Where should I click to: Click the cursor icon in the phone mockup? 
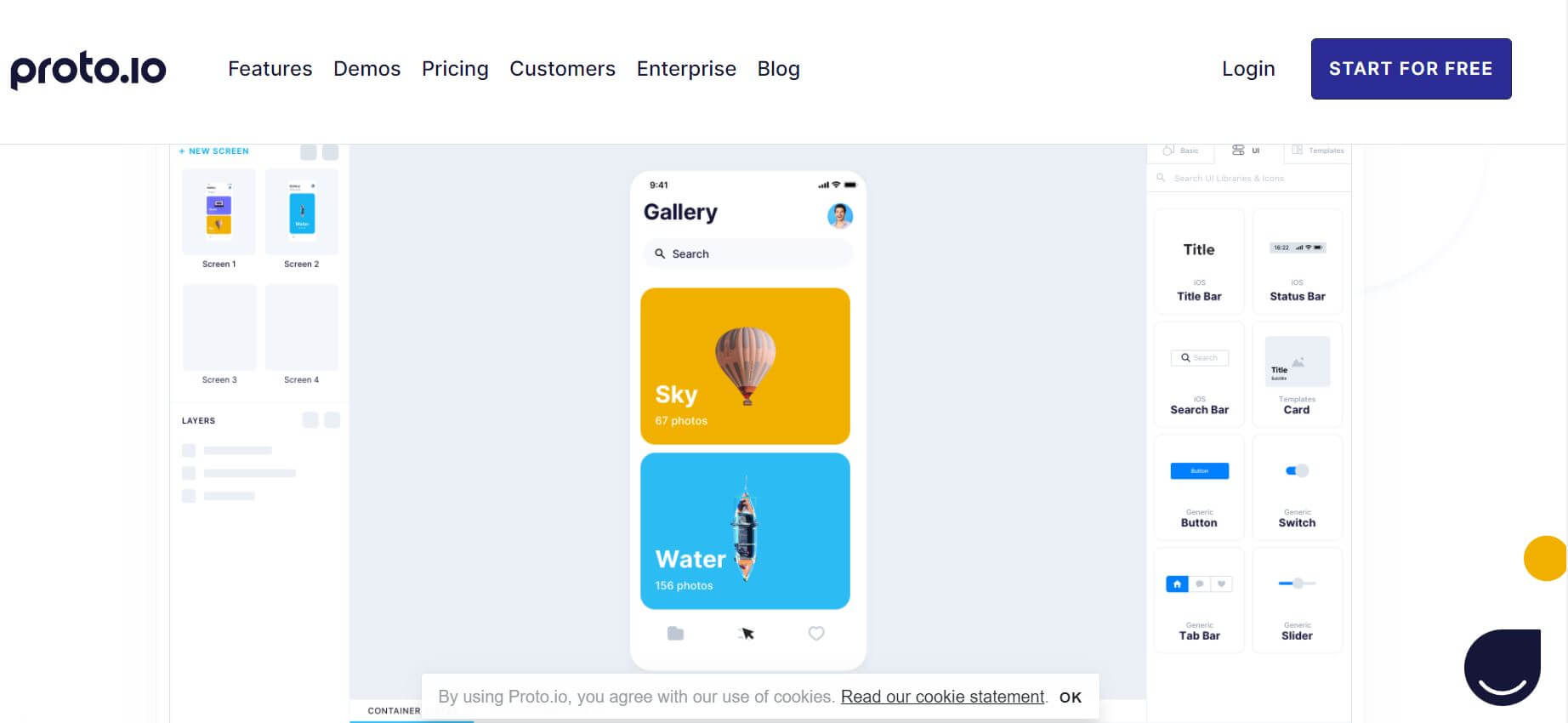[x=746, y=633]
